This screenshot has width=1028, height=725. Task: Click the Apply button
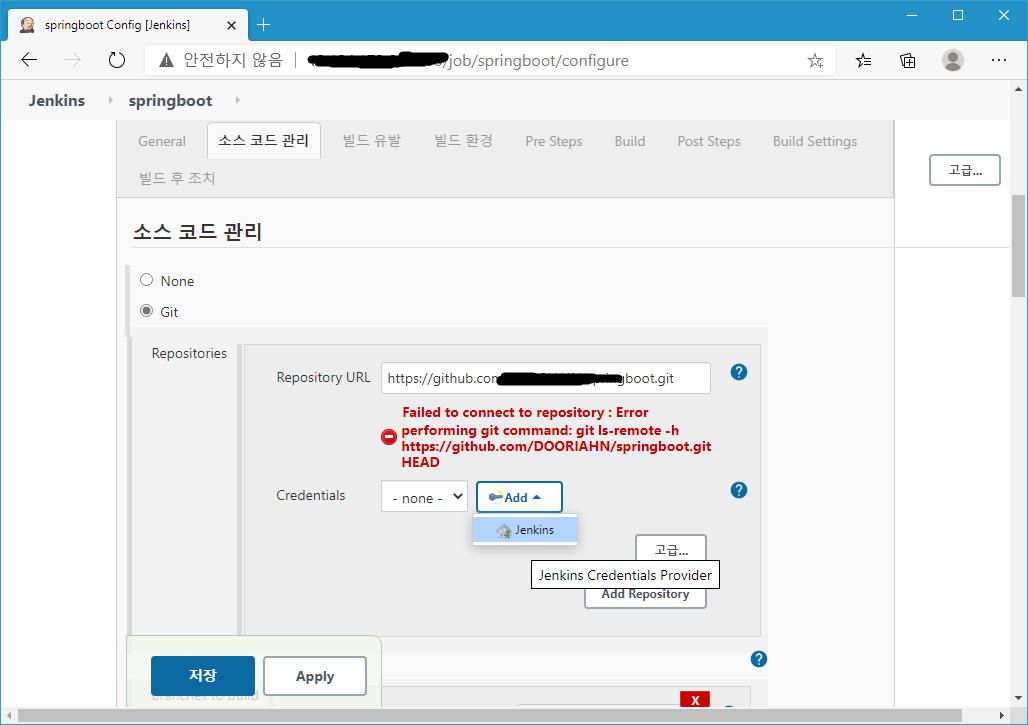click(x=315, y=676)
